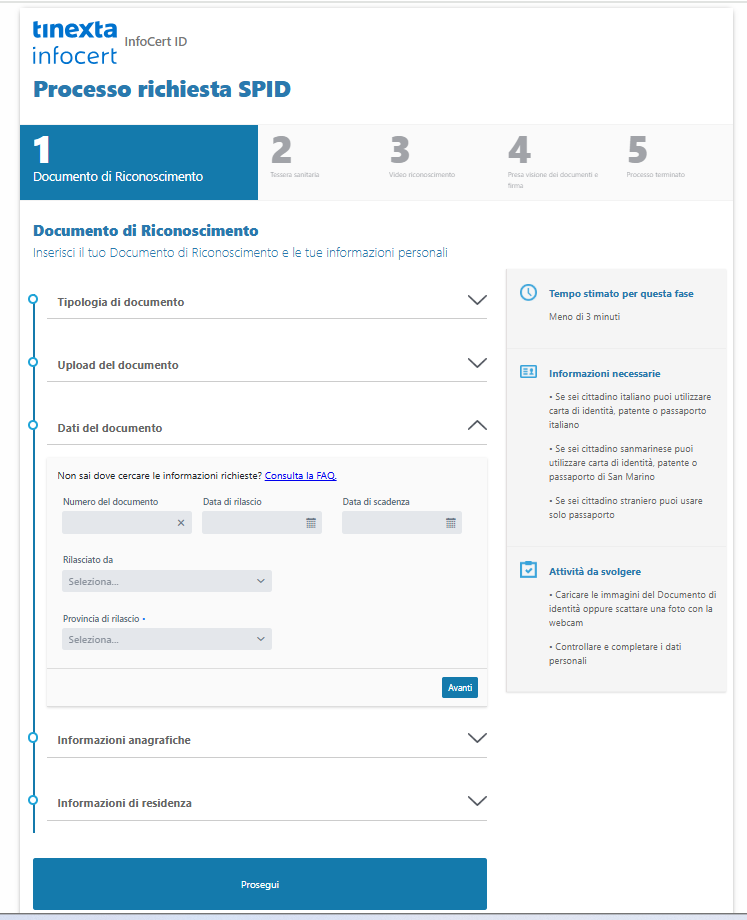Select step 1 Documento di Riconoscimento tab
747x920 pixels.
pyautogui.click(x=138, y=162)
